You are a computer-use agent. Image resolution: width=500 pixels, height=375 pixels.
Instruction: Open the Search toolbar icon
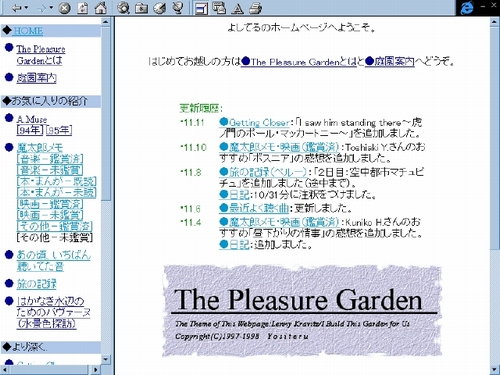point(123,8)
